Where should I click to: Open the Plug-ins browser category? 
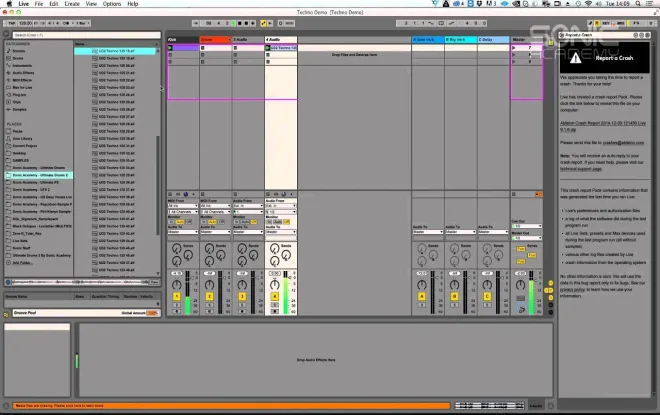pos(19,95)
